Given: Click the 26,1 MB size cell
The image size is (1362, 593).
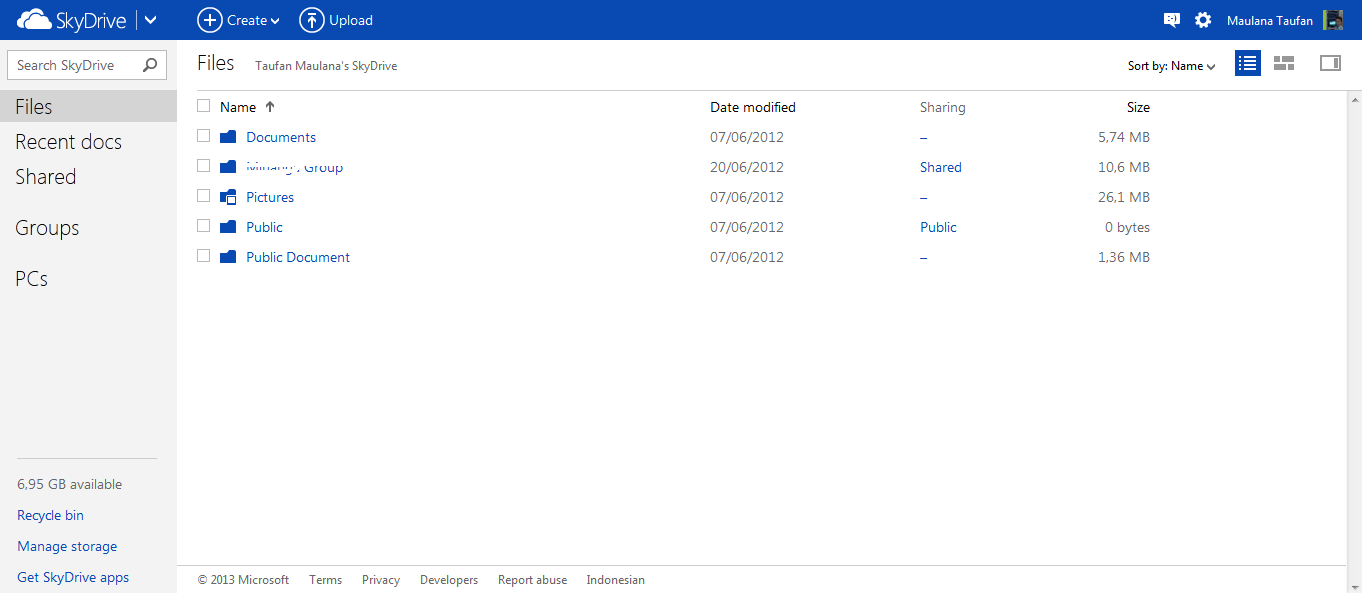Looking at the screenshot, I should pos(1124,197).
